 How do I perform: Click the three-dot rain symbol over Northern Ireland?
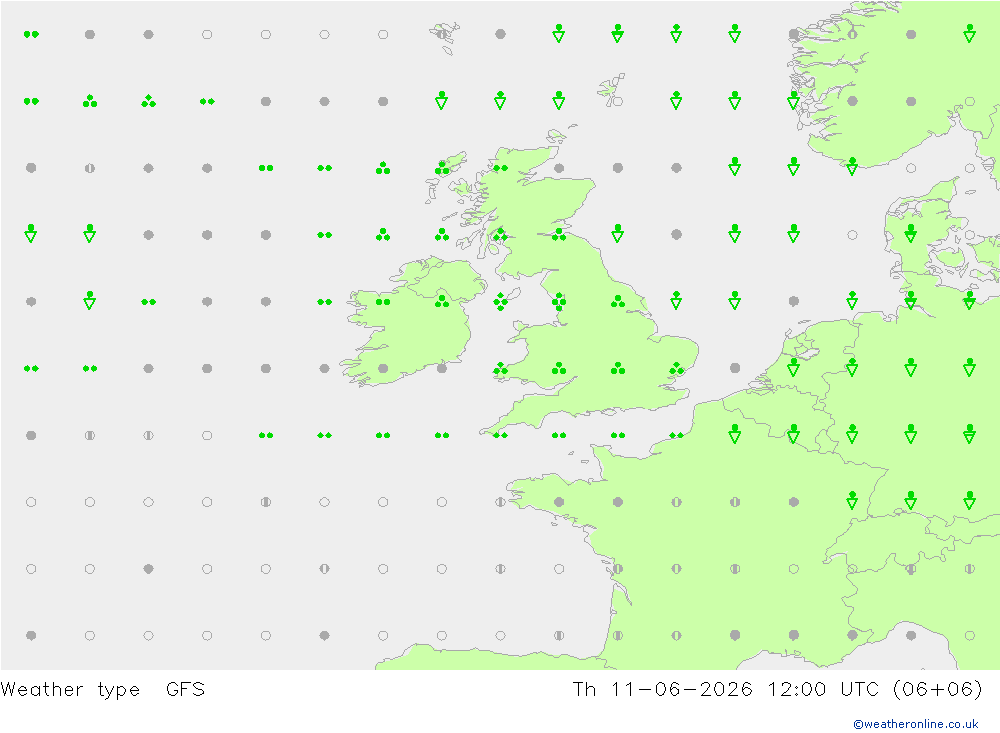(442, 301)
